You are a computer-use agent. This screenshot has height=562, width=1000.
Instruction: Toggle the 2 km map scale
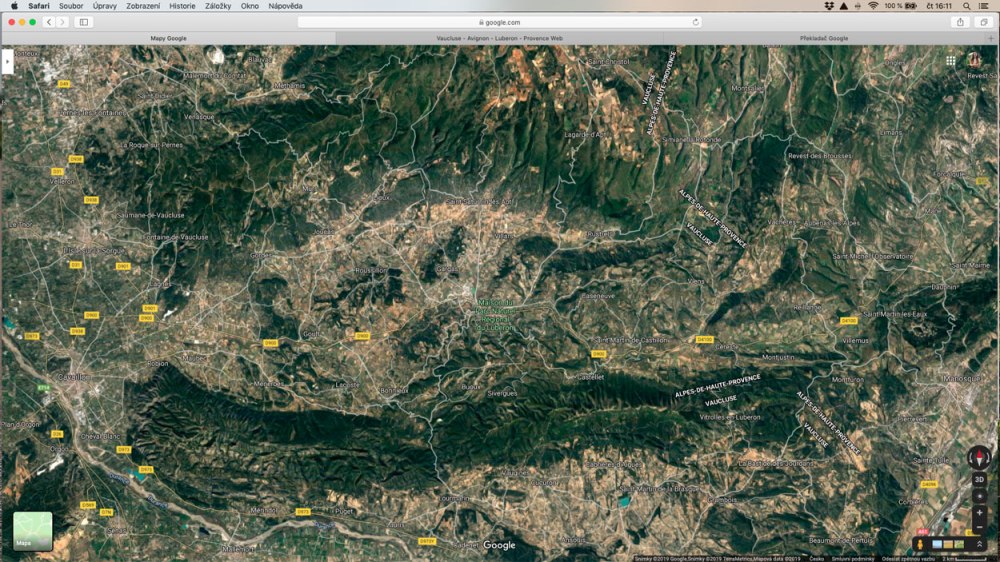pyautogui.click(x=965, y=559)
